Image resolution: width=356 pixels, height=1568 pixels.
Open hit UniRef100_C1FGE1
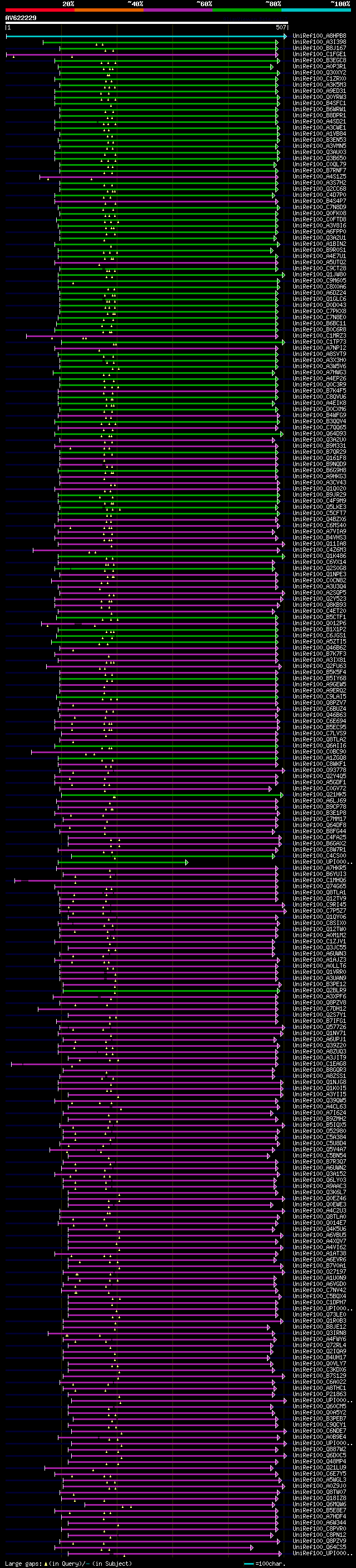[x=319, y=54]
